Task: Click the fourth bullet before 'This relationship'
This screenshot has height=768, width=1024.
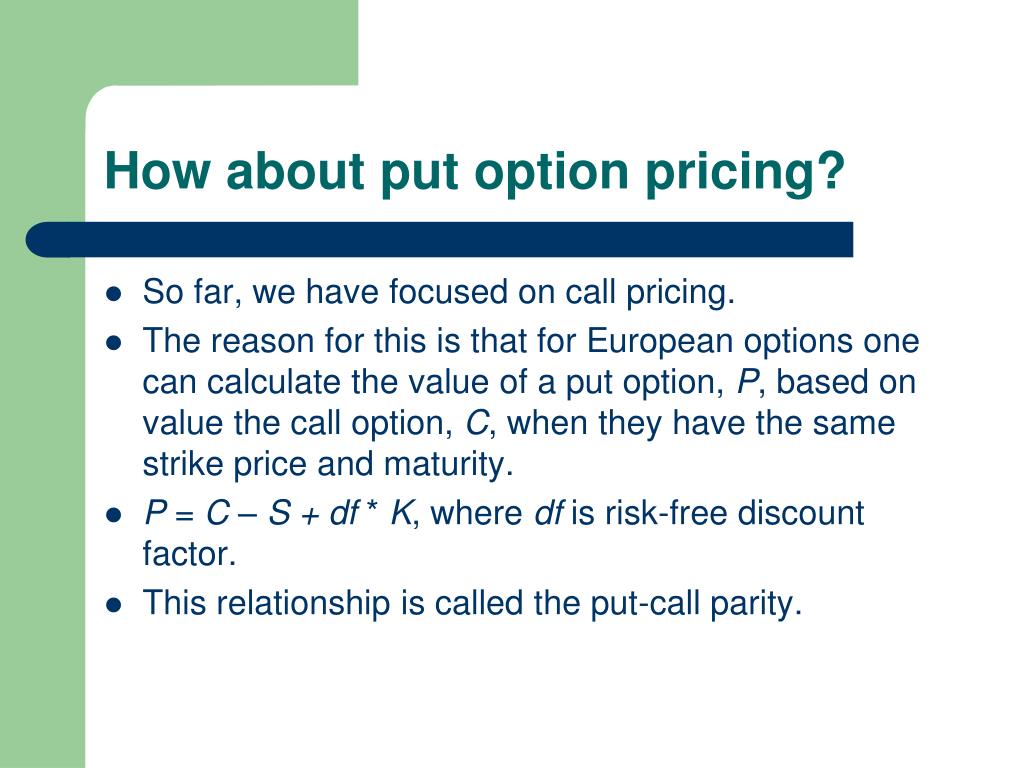Action: pyautogui.click(x=114, y=605)
